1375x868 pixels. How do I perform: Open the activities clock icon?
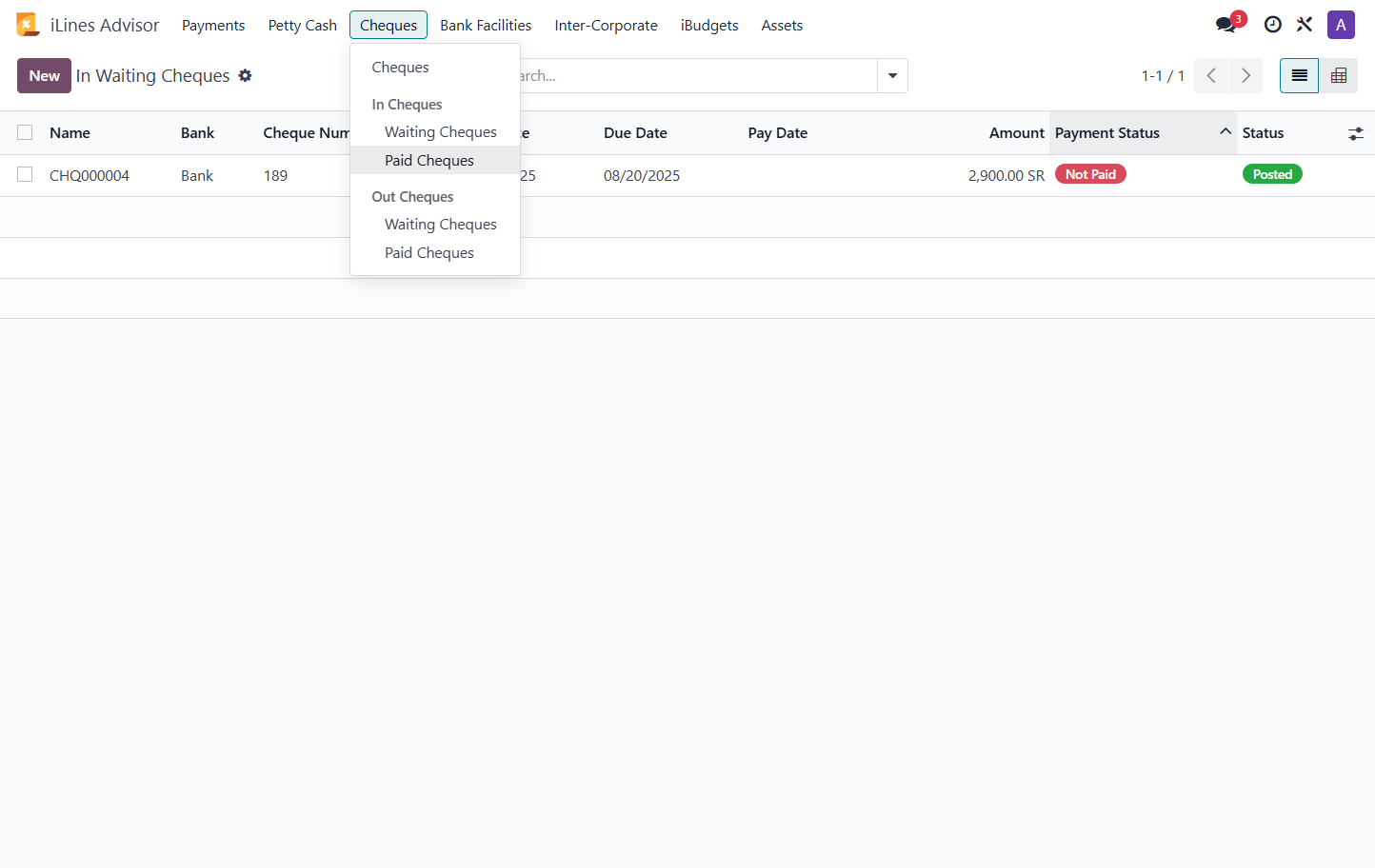[1272, 25]
